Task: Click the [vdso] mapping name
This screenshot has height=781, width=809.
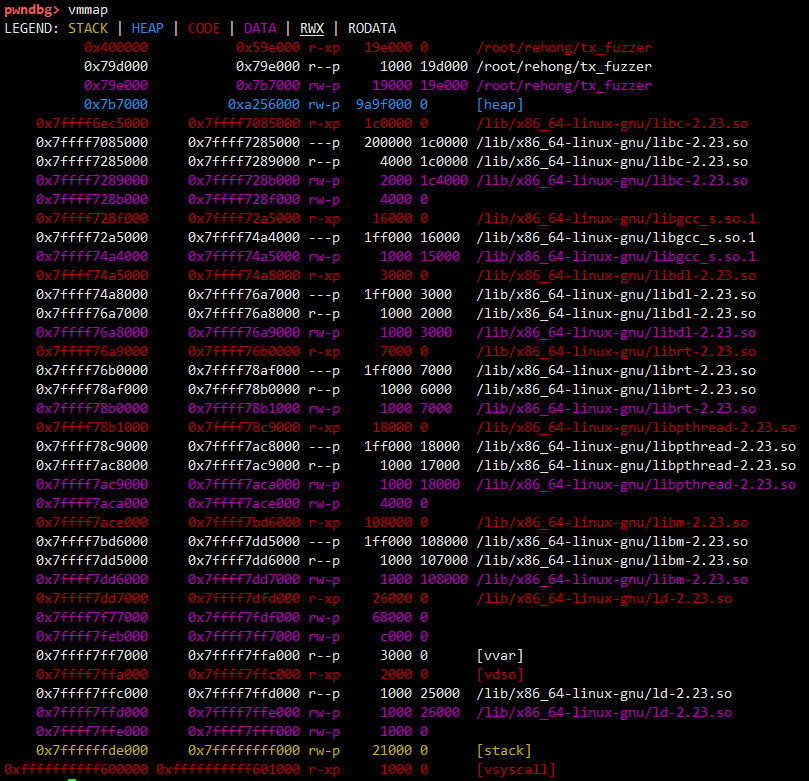Action: (x=500, y=675)
